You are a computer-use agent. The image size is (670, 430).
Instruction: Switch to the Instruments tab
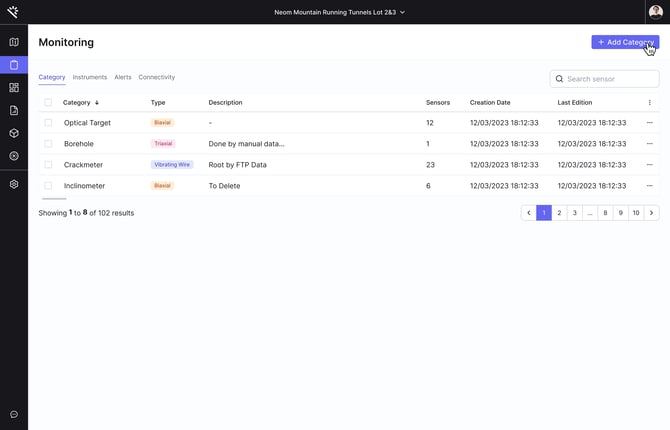[90, 77]
